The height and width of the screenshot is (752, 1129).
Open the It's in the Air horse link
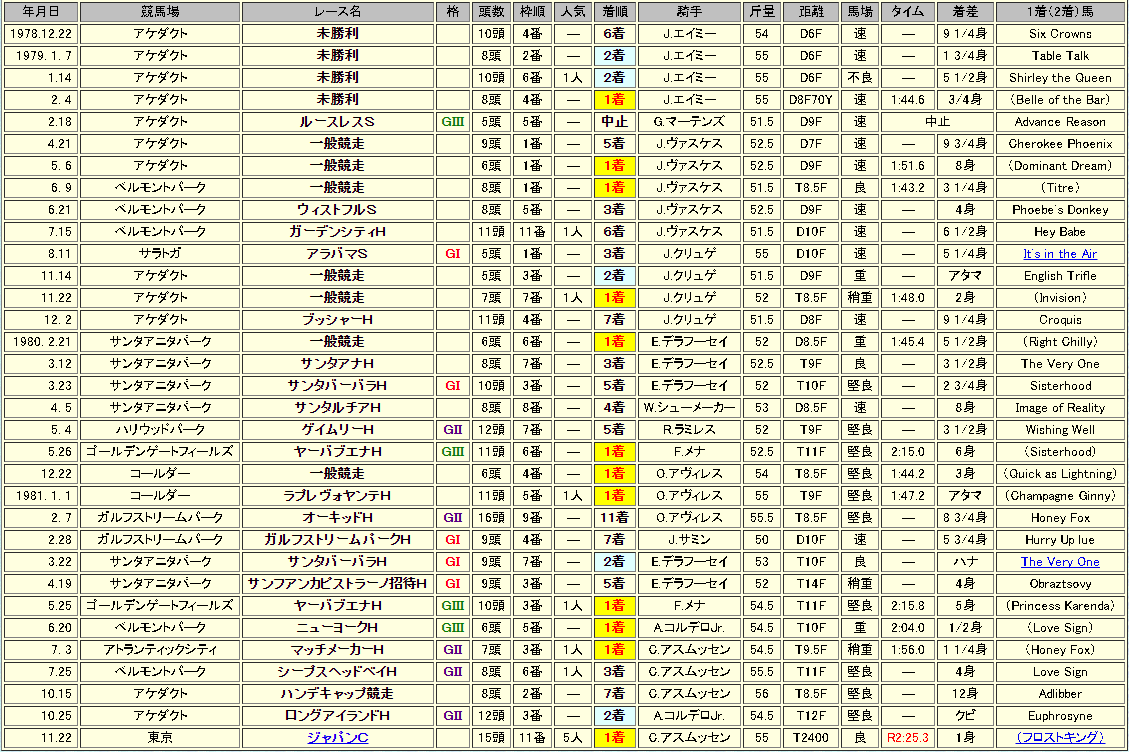click(x=1060, y=254)
